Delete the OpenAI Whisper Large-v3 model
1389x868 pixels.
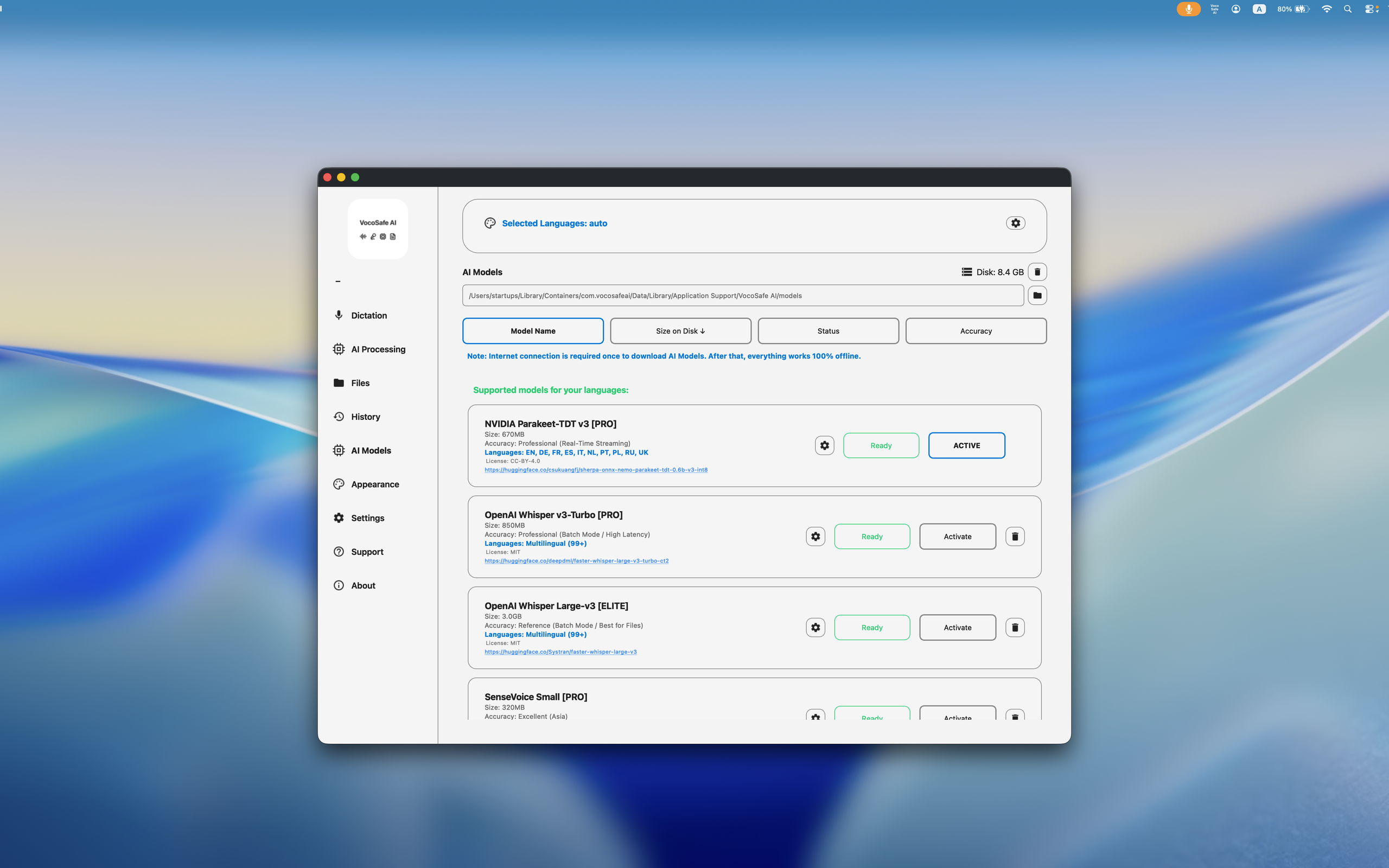click(x=1015, y=628)
